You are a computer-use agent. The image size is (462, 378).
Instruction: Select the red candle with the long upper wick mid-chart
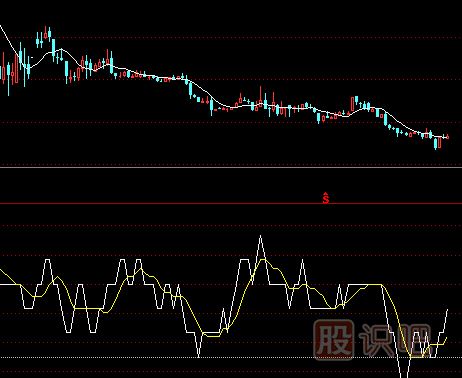pyautogui.click(x=261, y=97)
